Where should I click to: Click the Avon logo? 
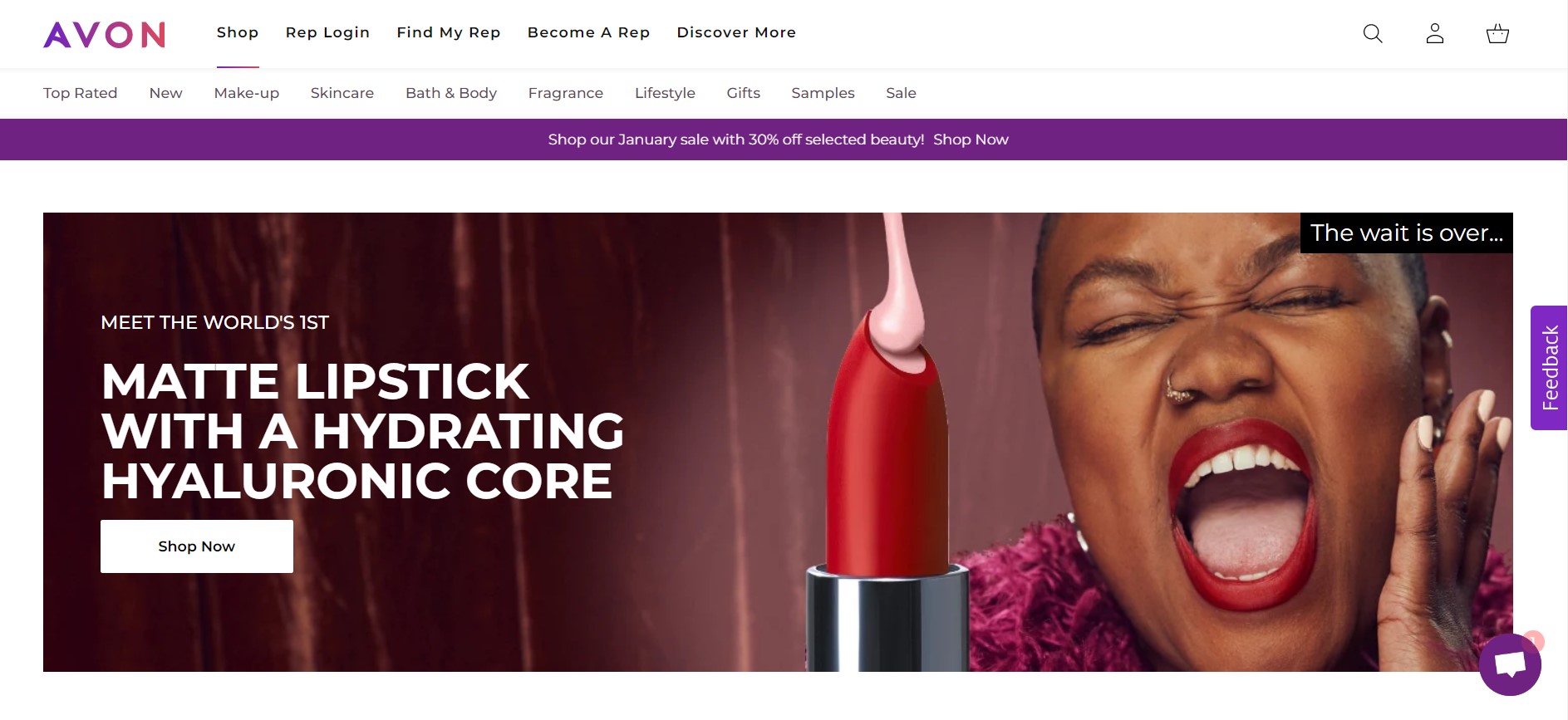(x=104, y=34)
